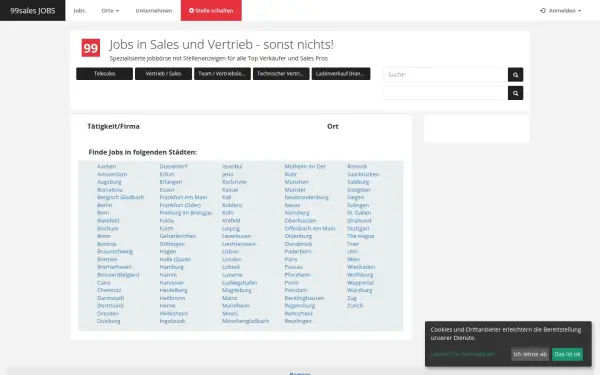Open jobs in Liechtenstein
Screen dimensions: 600x375
pos(239,244)
